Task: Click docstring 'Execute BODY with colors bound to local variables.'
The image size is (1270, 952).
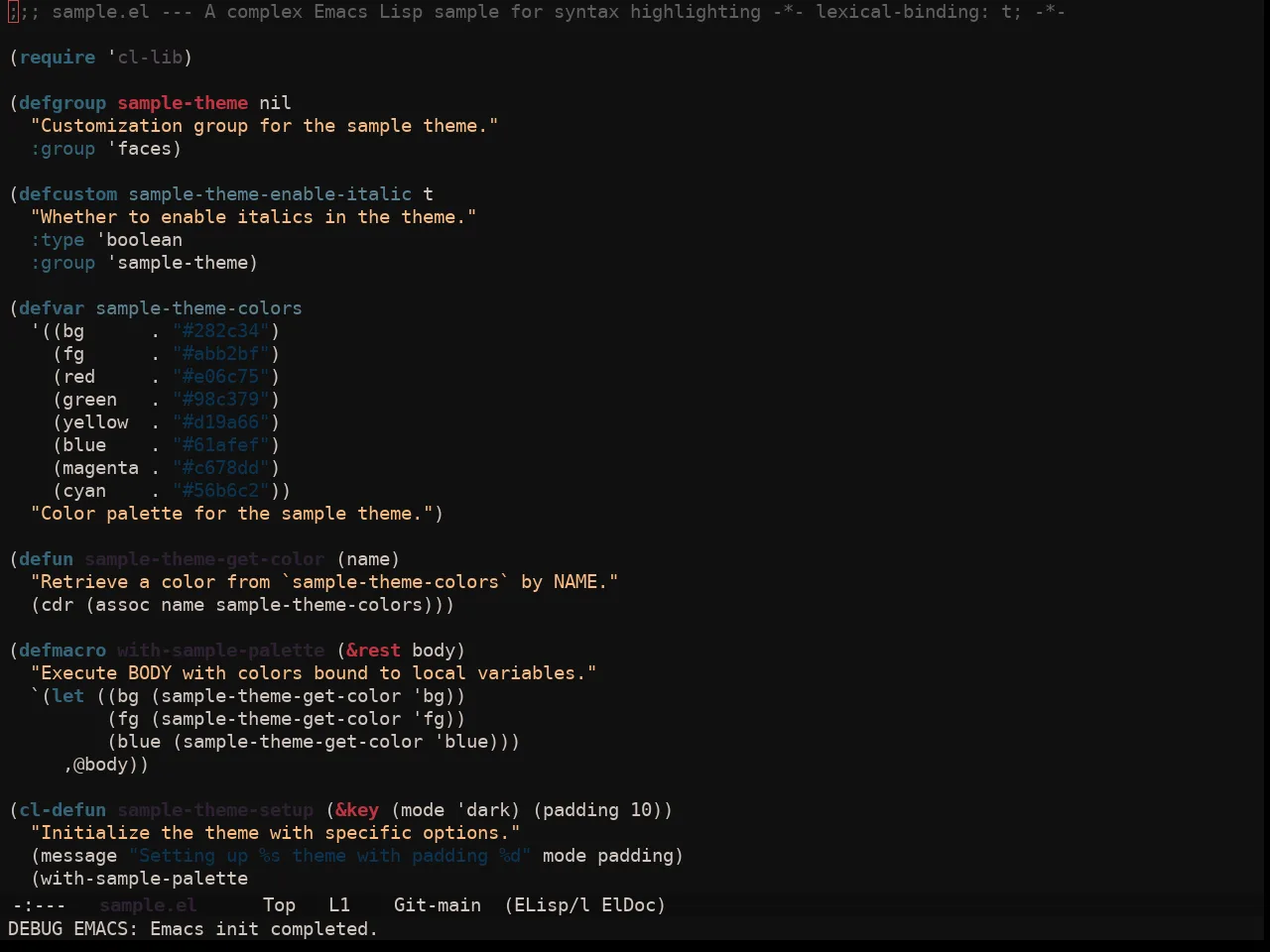Action: (314, 673)
